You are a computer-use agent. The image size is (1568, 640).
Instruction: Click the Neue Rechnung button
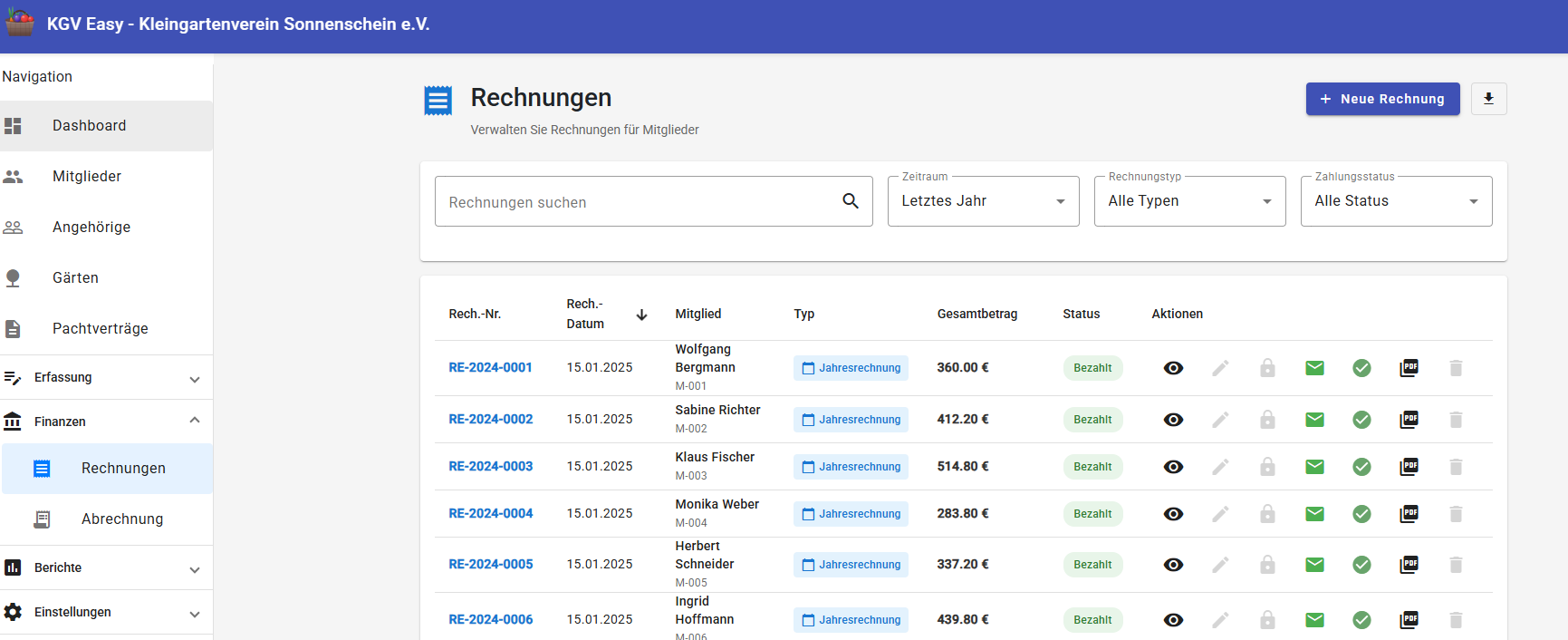pyautogui.click(x=1382, y=99)
